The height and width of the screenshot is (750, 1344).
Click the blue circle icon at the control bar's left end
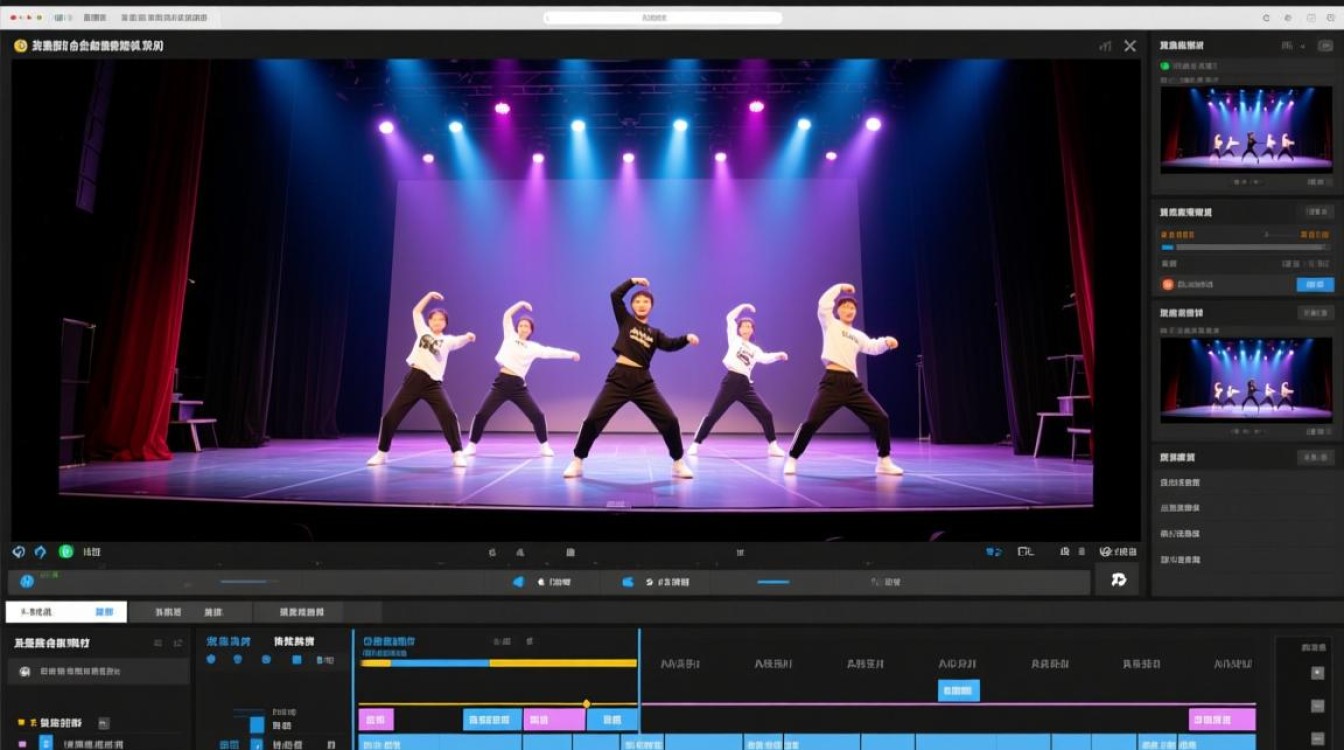[27, 581]
